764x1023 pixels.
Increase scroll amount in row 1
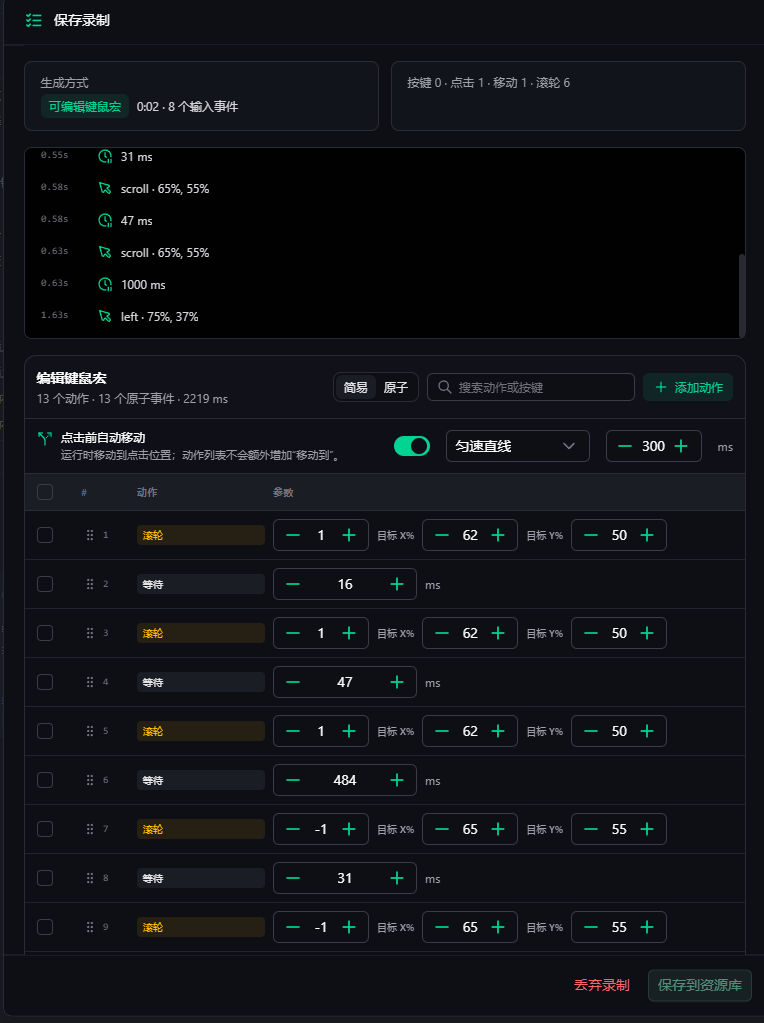(349, 535)
